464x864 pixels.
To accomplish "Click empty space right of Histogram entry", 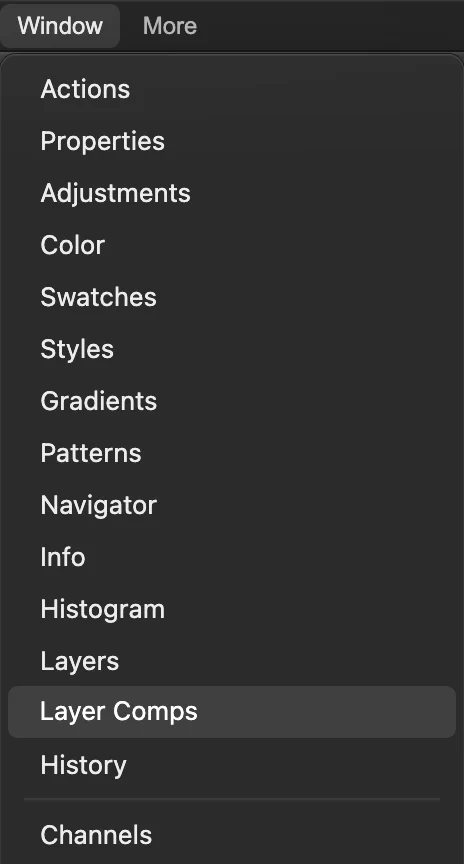I will pos(309,609).
